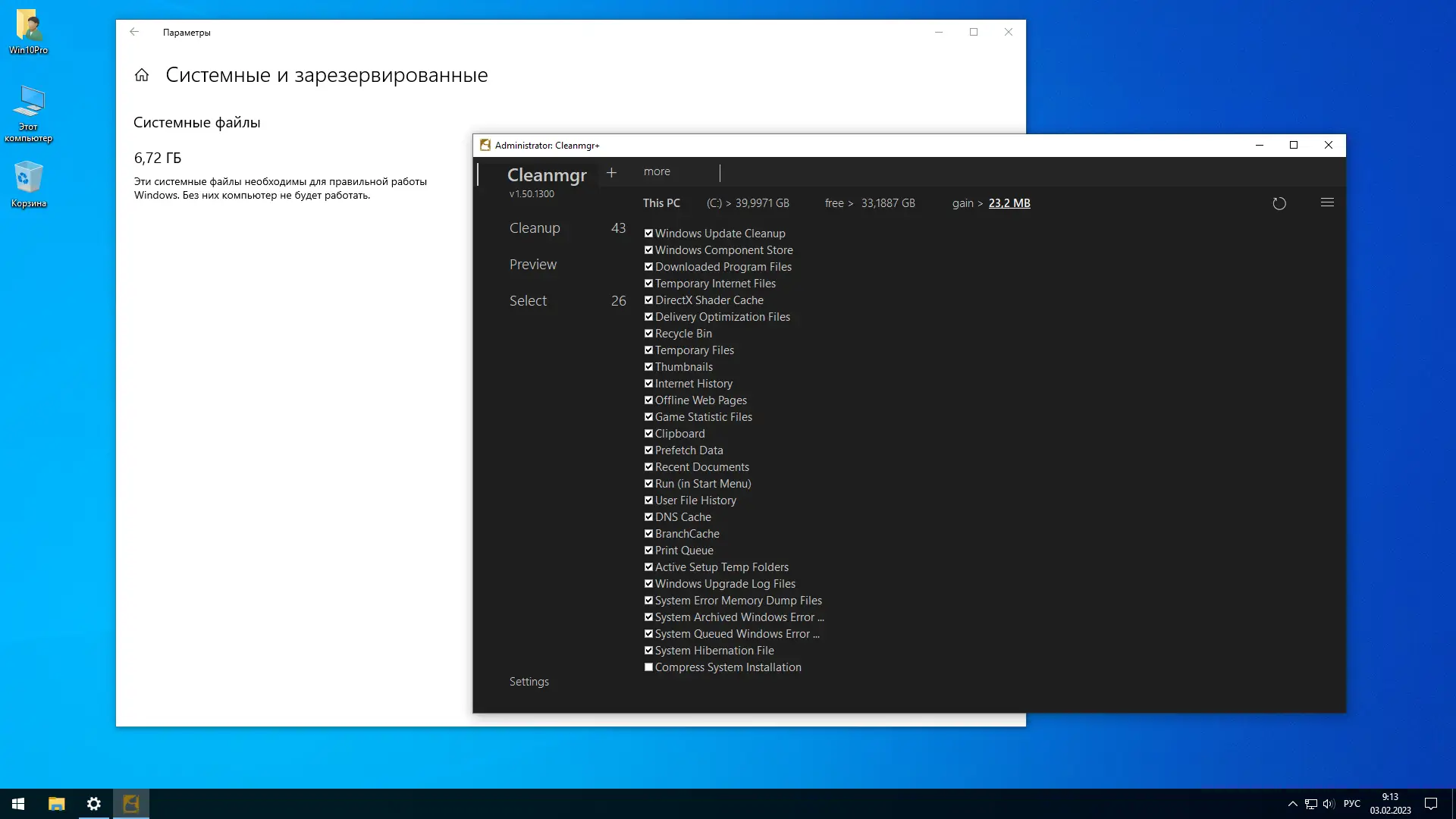This screenshot has width=1456, height=819.
Task: Open the more tab
Action: 657,172
